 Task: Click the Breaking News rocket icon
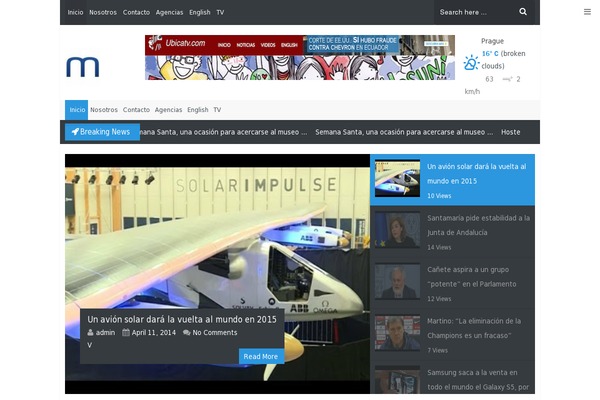pyautogui.click(x=75, y=132)
